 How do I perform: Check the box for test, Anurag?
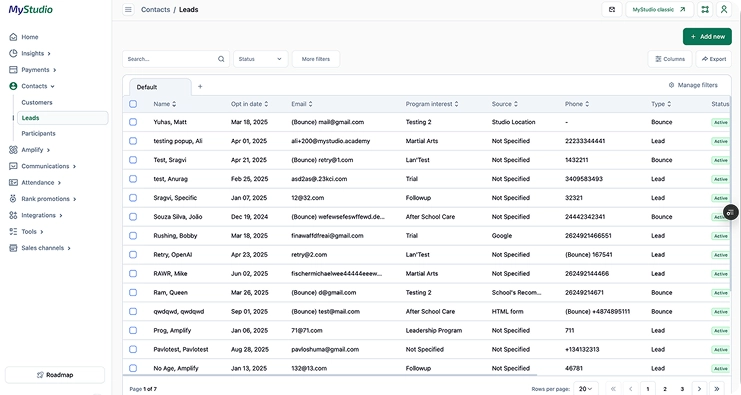[133, 179]
